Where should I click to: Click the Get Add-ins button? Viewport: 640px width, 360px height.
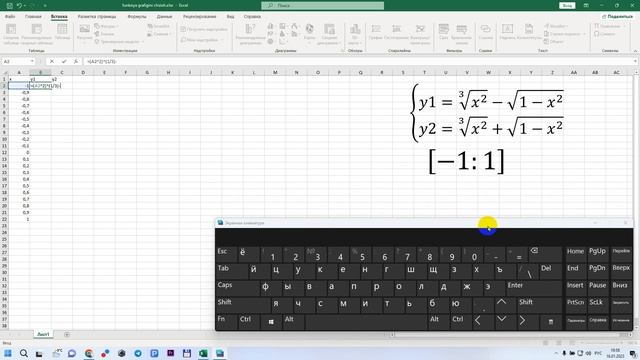(204, 29)
